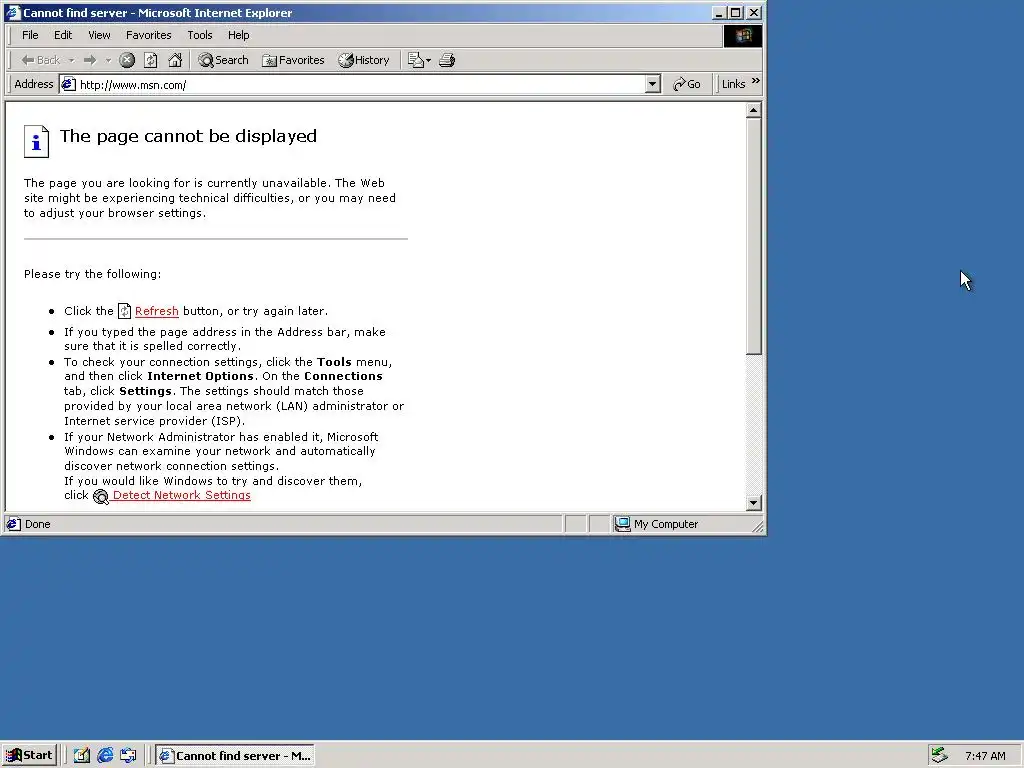The width and height of the screenshot is (1024, 768).
Task: Open the Mail button dropdown arrow
Action: click(x=428, y=60)
